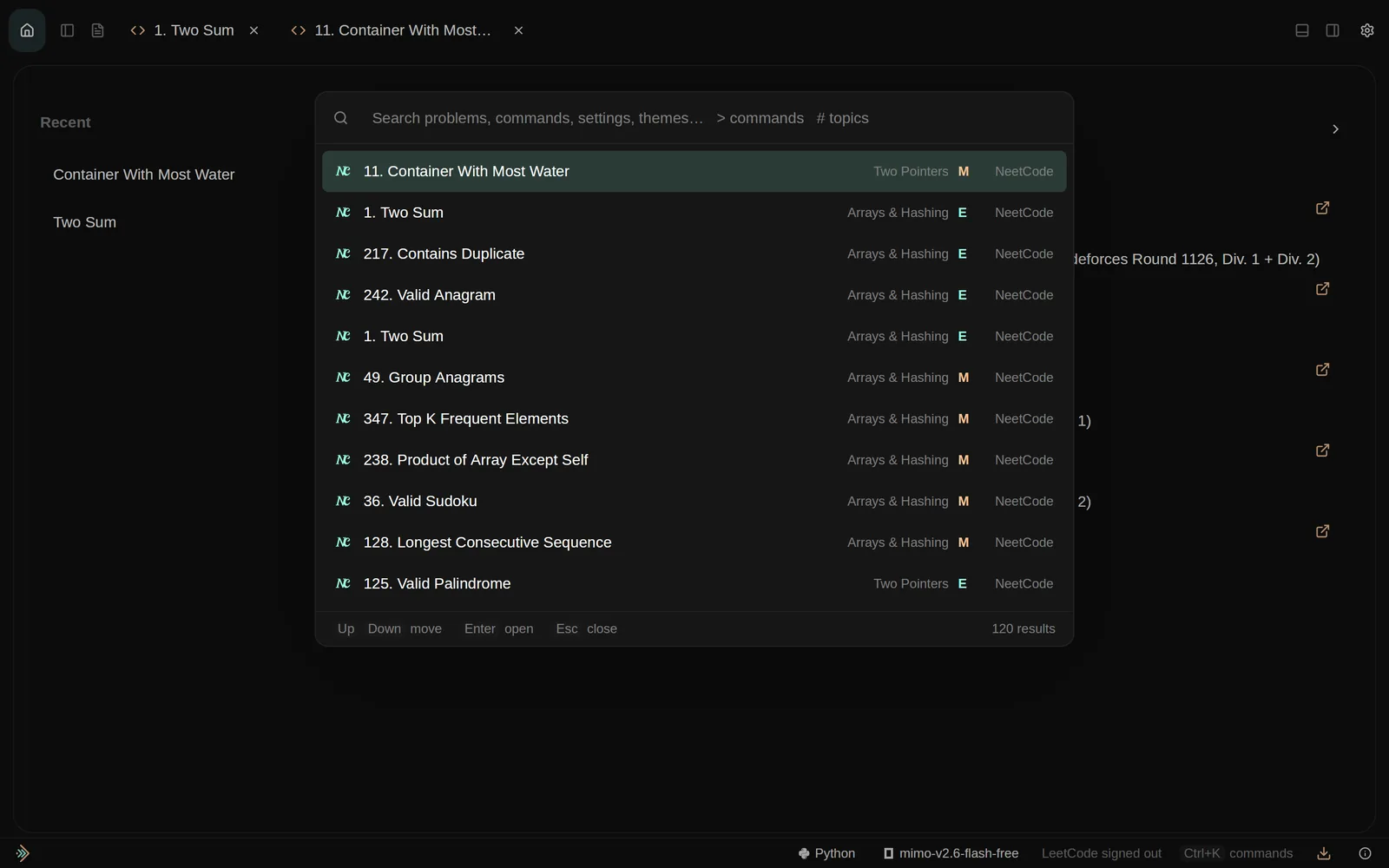The width and height of the screenshot is (1389, 868).
Task: Click 'Arrays & Hashing' tag on Group Anagrams row
Action: click(x=898, y=378)
